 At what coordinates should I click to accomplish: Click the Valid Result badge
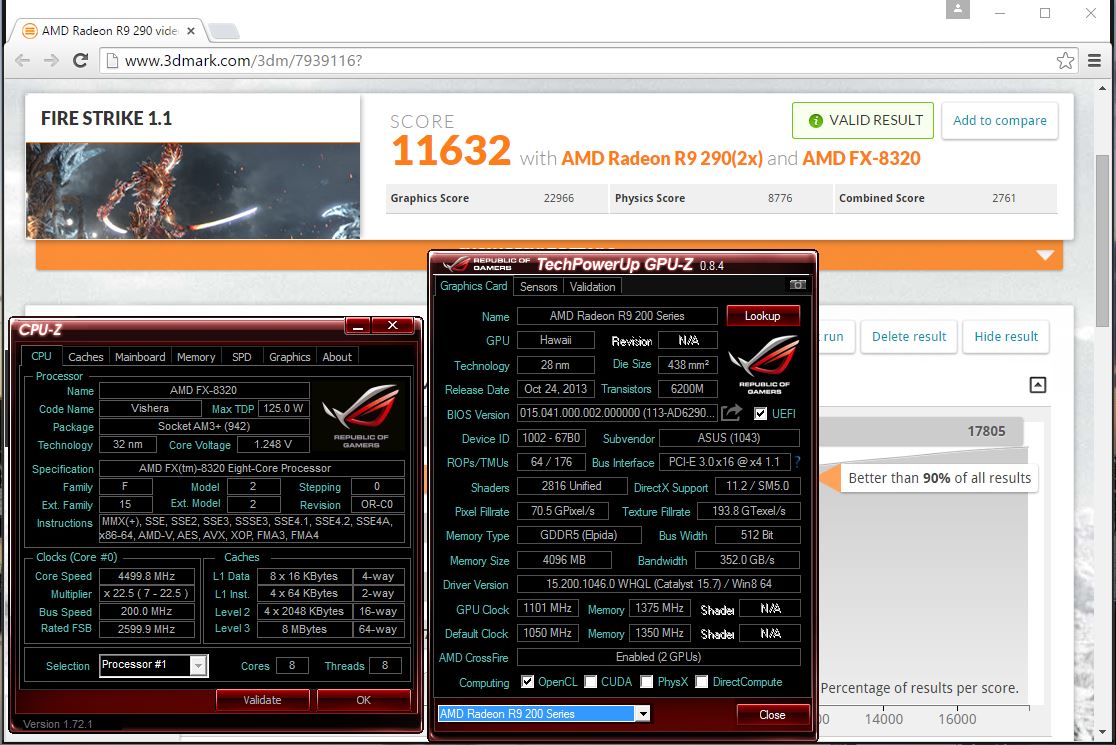863,120
